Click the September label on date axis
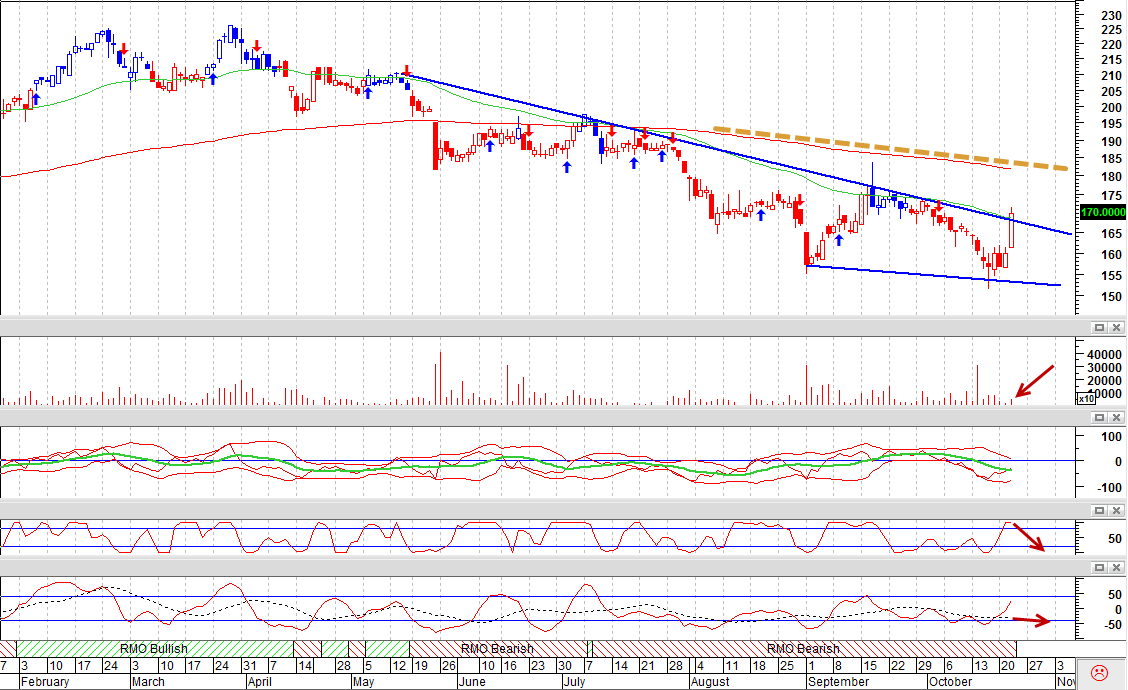The height and width of the screenshot is (690, 1128). tap(839, 681)
